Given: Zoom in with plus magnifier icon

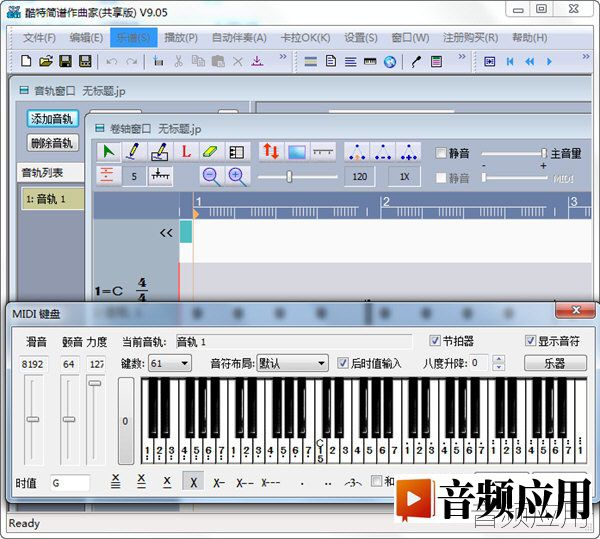Looking at the screenshot, I should (237, 176).
